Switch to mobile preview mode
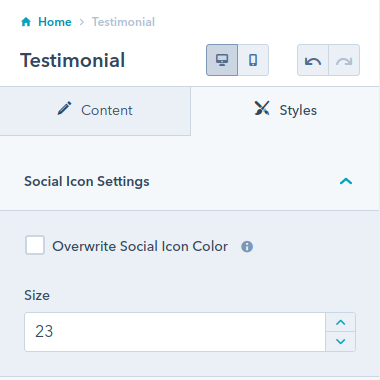This screenshot has width=380, height=380. [x=253, y=60]
